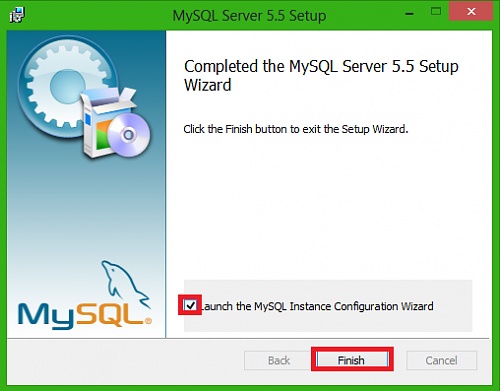Image resolution: width=500 pixels, height=391 pixels.
Task: Click the installer icon in the title bar
Action: 17,15
